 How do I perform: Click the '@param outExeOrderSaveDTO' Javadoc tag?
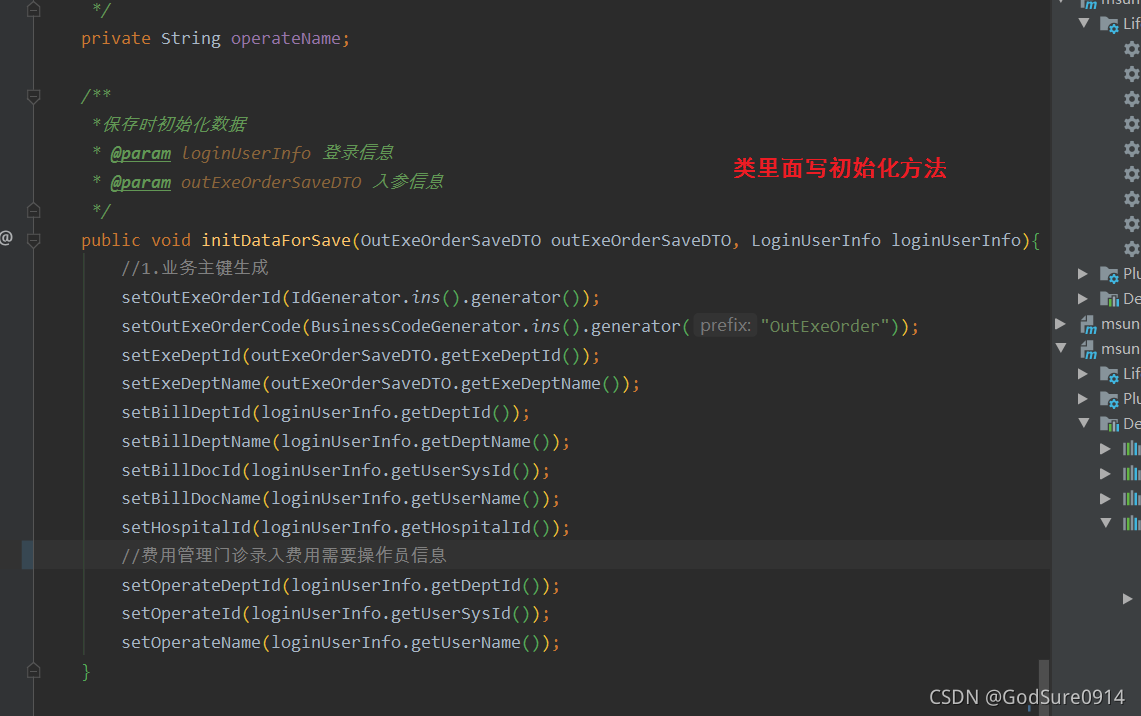[x=236, y=182]
